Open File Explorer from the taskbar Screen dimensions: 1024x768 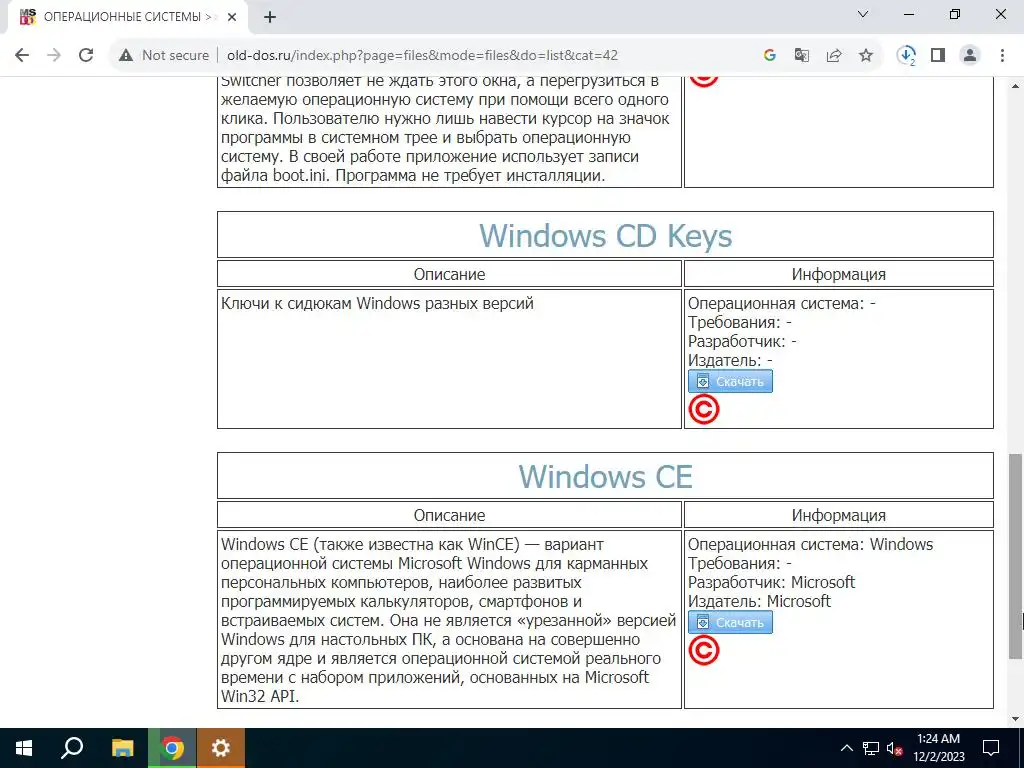coord(122,748)
